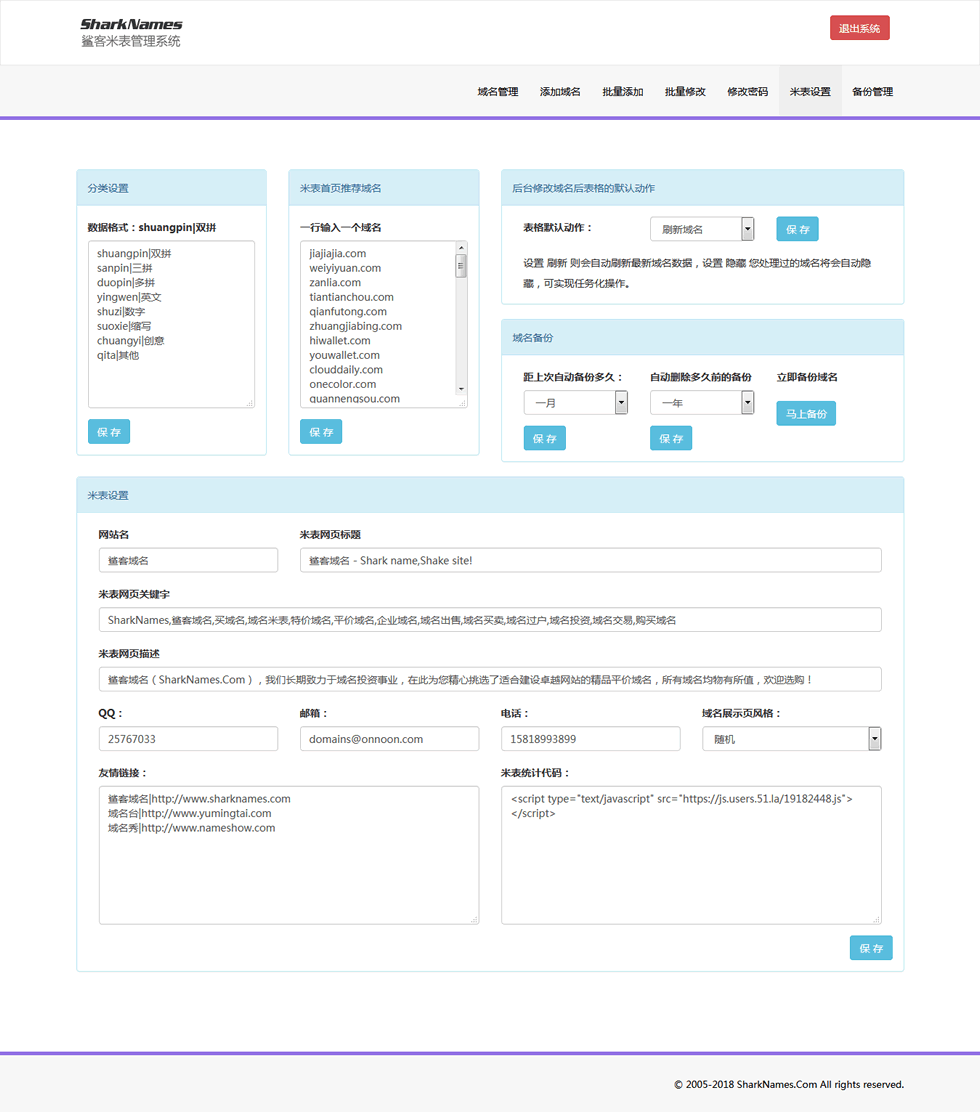This screenshot has height=1112, width=980.
Task: Save the 分类设置 category list
Action: 108,431
